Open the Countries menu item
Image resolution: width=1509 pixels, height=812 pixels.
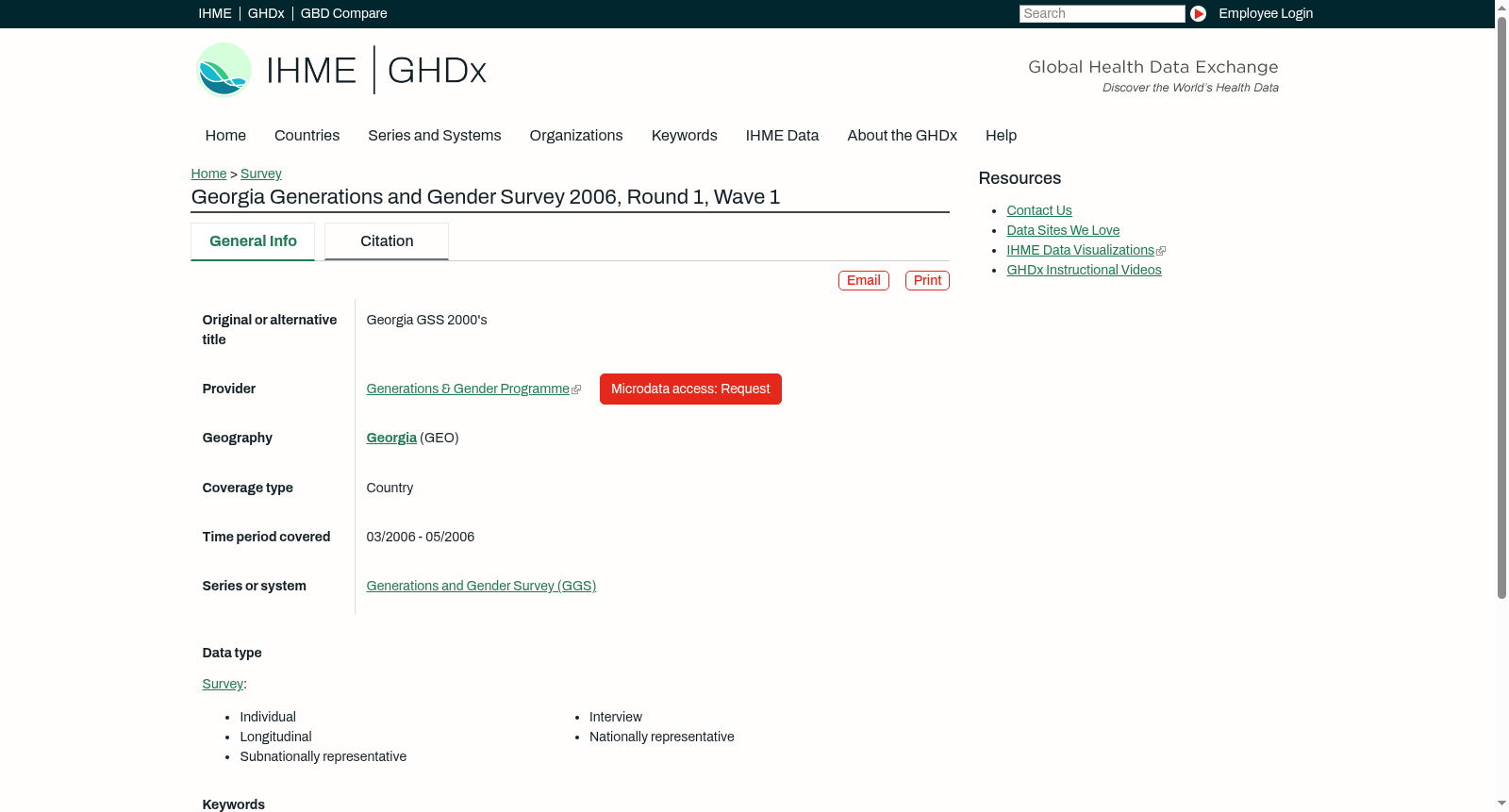(307, 136)
